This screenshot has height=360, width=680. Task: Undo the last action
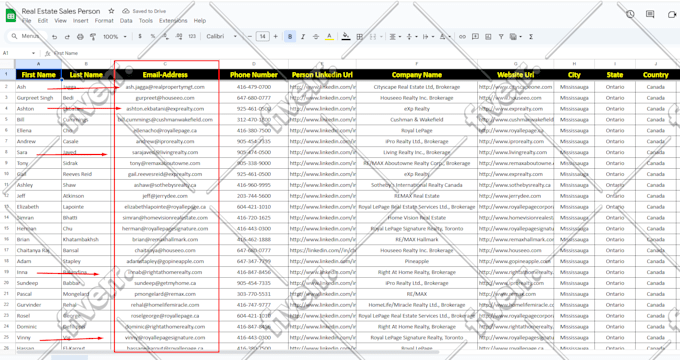point(54,37)
